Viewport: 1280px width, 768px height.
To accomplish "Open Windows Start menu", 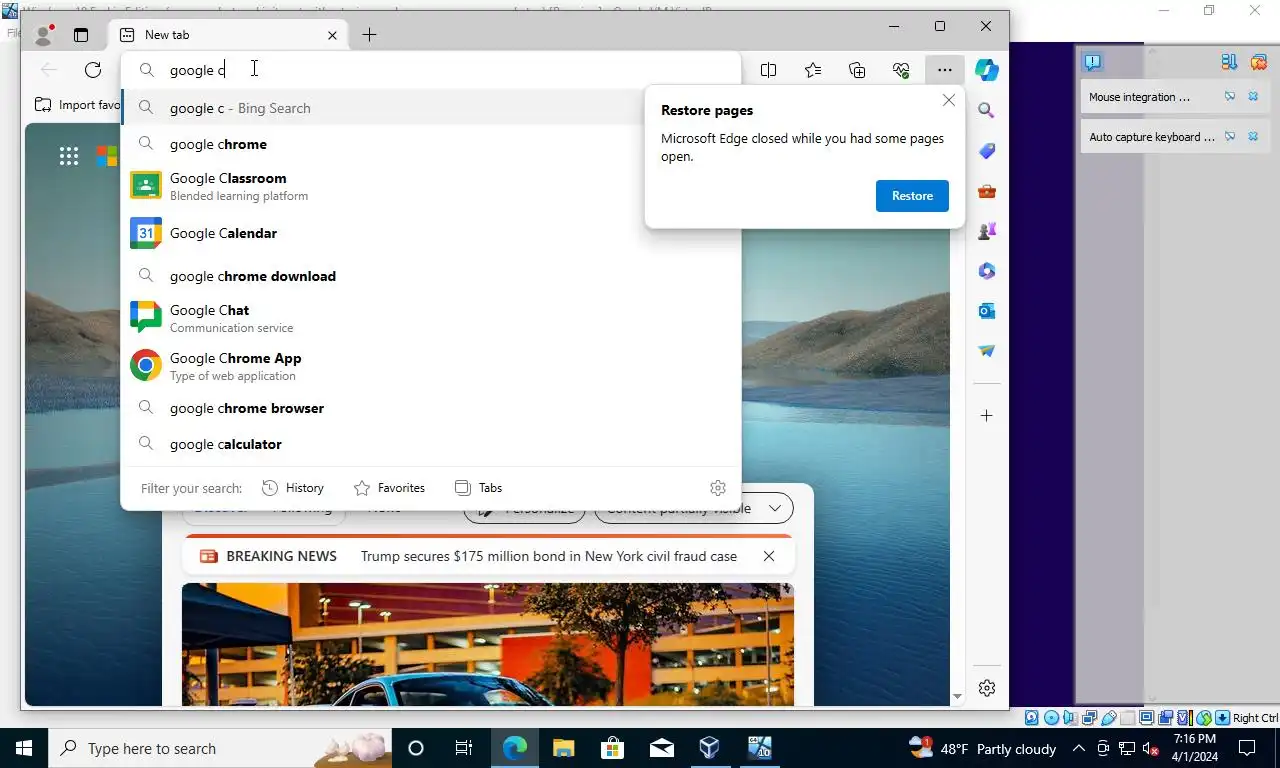I will click(24, 748).
